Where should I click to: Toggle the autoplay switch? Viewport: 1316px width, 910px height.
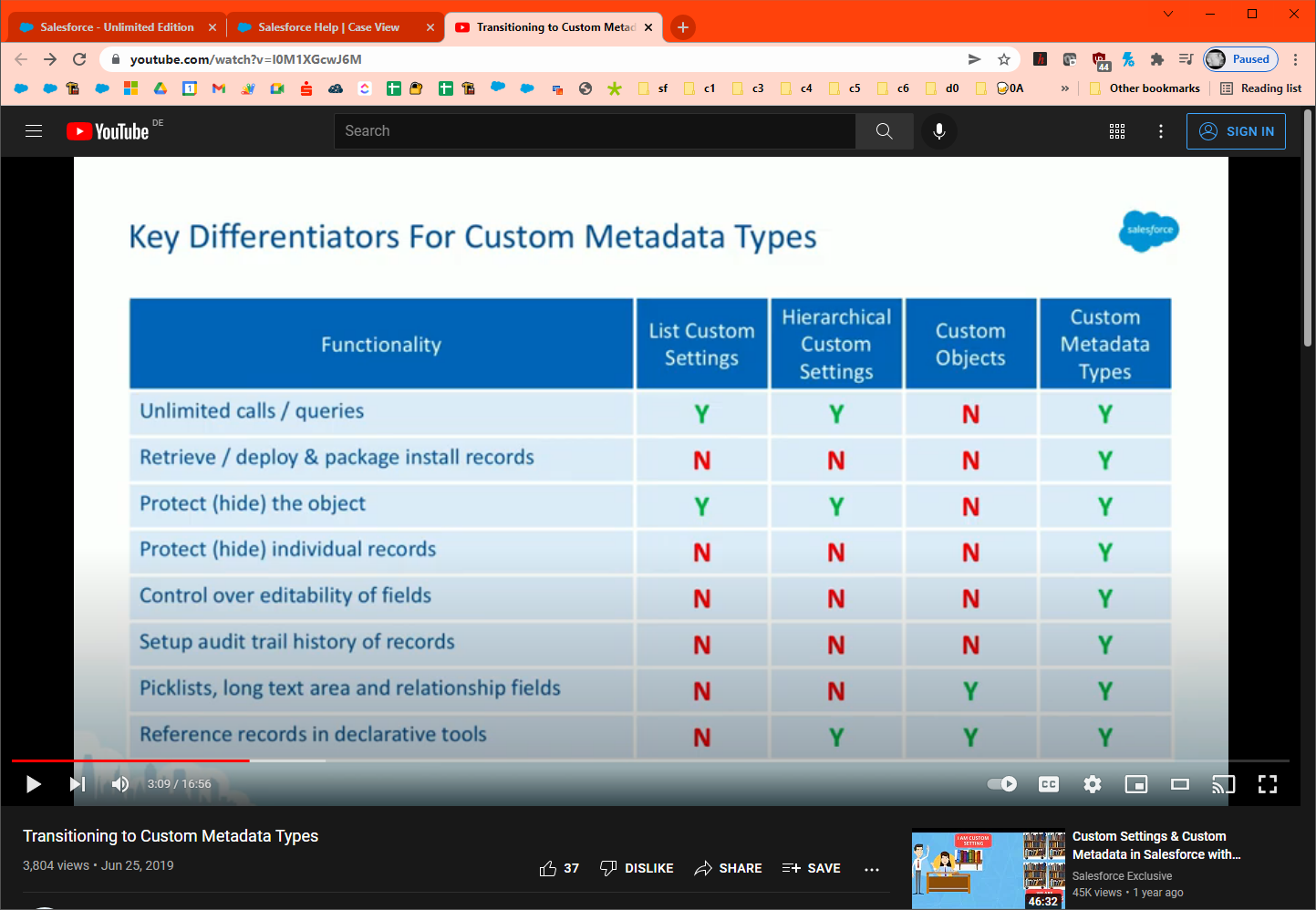pyautogui.click(x=1002, y=784)
